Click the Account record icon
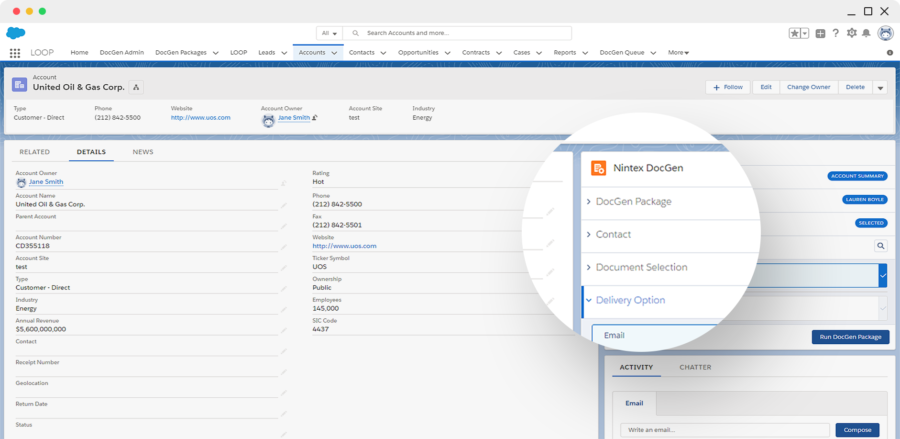 point(20,84)
